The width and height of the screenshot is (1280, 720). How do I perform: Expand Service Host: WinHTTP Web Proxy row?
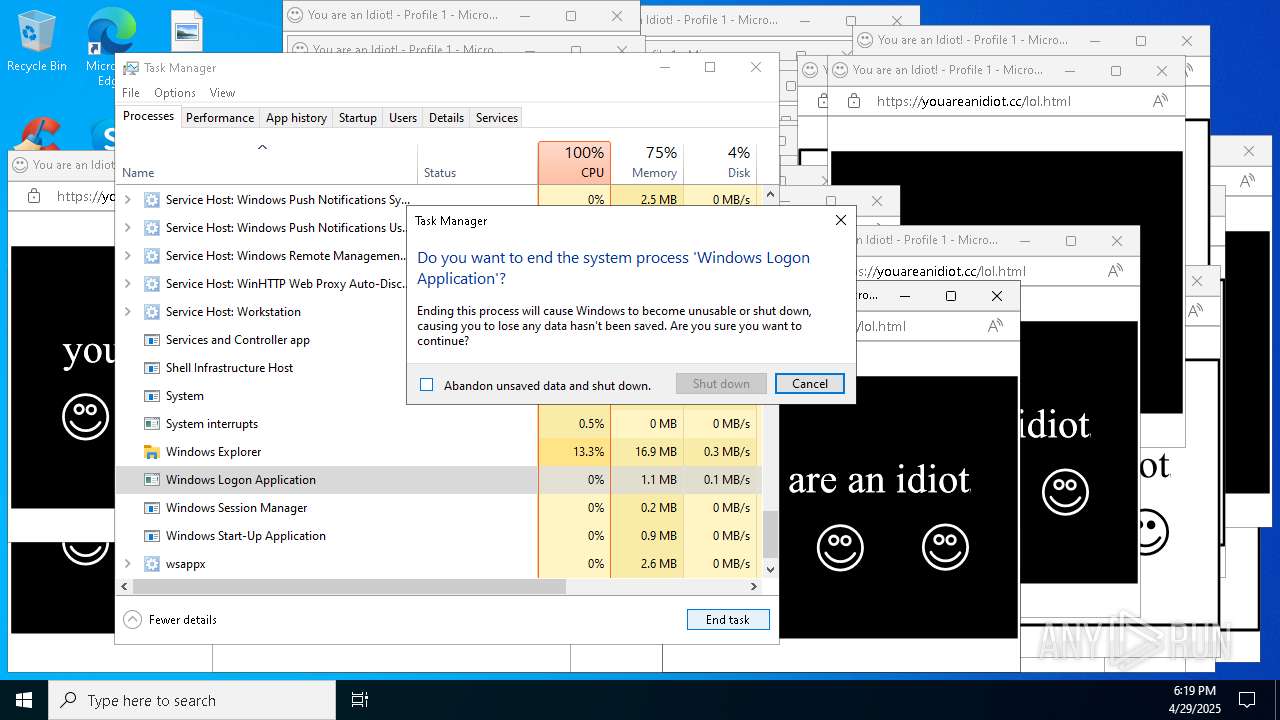[127, 284]
